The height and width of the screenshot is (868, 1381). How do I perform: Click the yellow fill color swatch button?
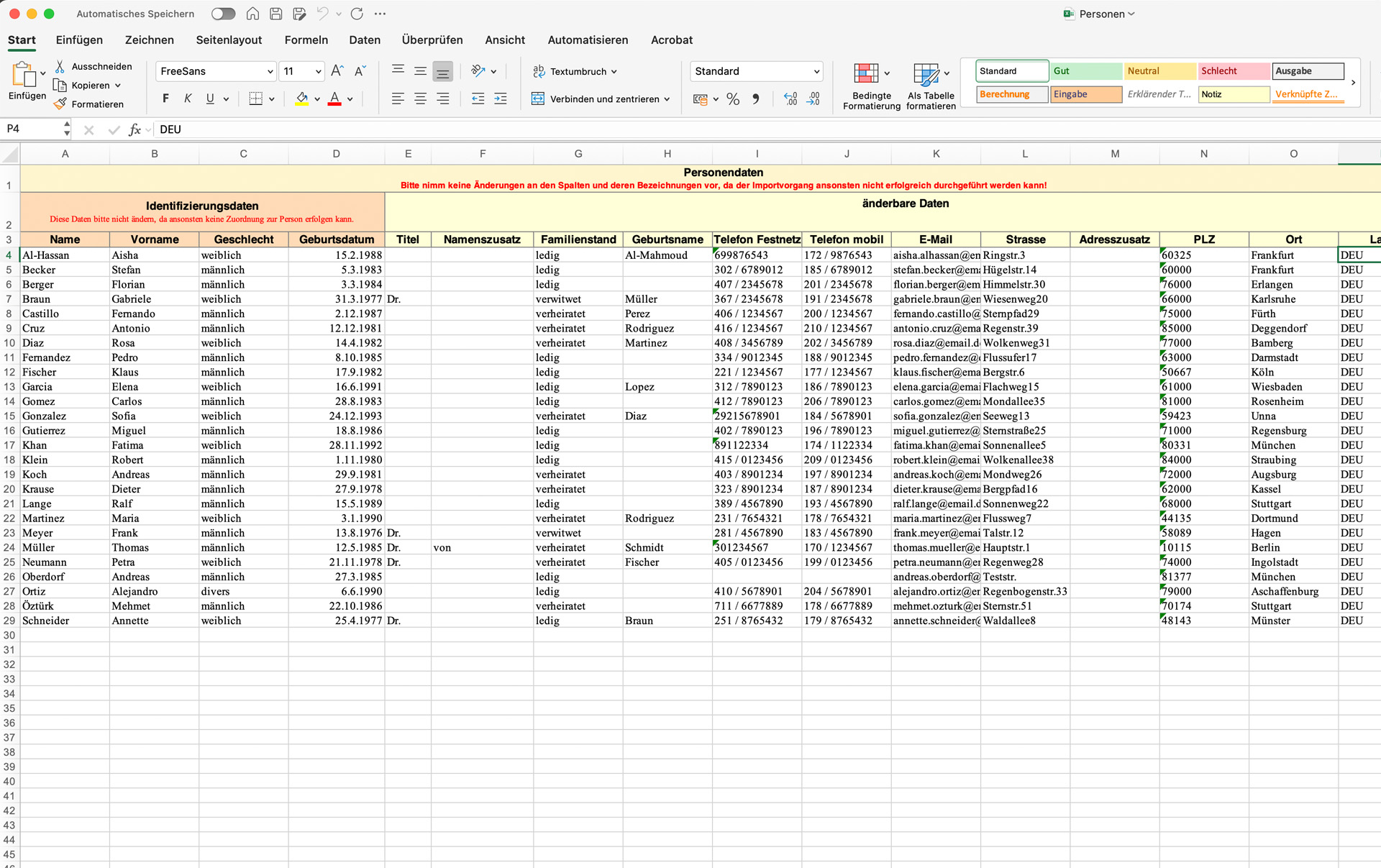[x=302, y=99]
